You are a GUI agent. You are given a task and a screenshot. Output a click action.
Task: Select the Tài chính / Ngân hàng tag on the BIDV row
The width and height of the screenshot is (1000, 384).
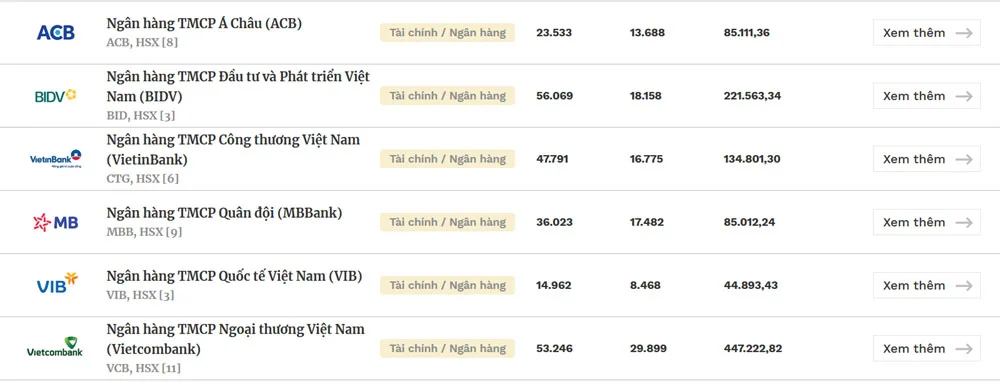[447, 96]
